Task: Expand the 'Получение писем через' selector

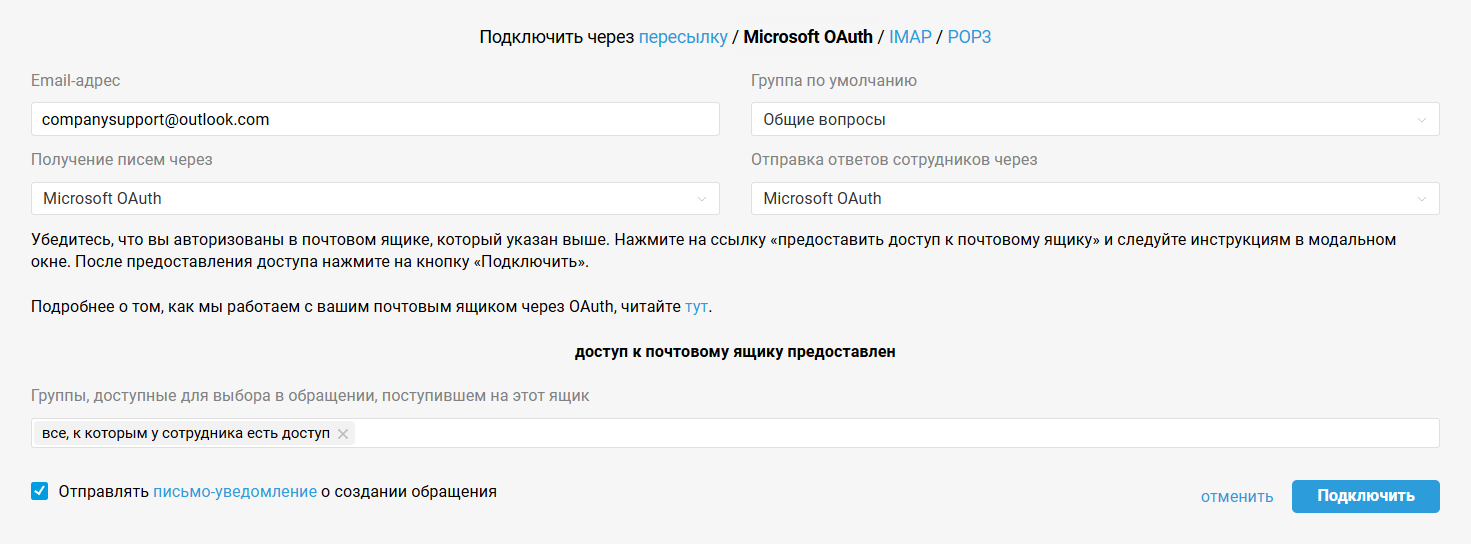Action: pyautogui.click(x=374, y=198)
